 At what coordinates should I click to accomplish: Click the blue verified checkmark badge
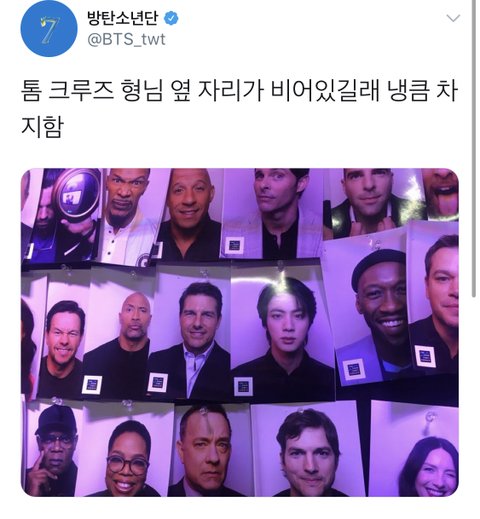click(171, 18)
